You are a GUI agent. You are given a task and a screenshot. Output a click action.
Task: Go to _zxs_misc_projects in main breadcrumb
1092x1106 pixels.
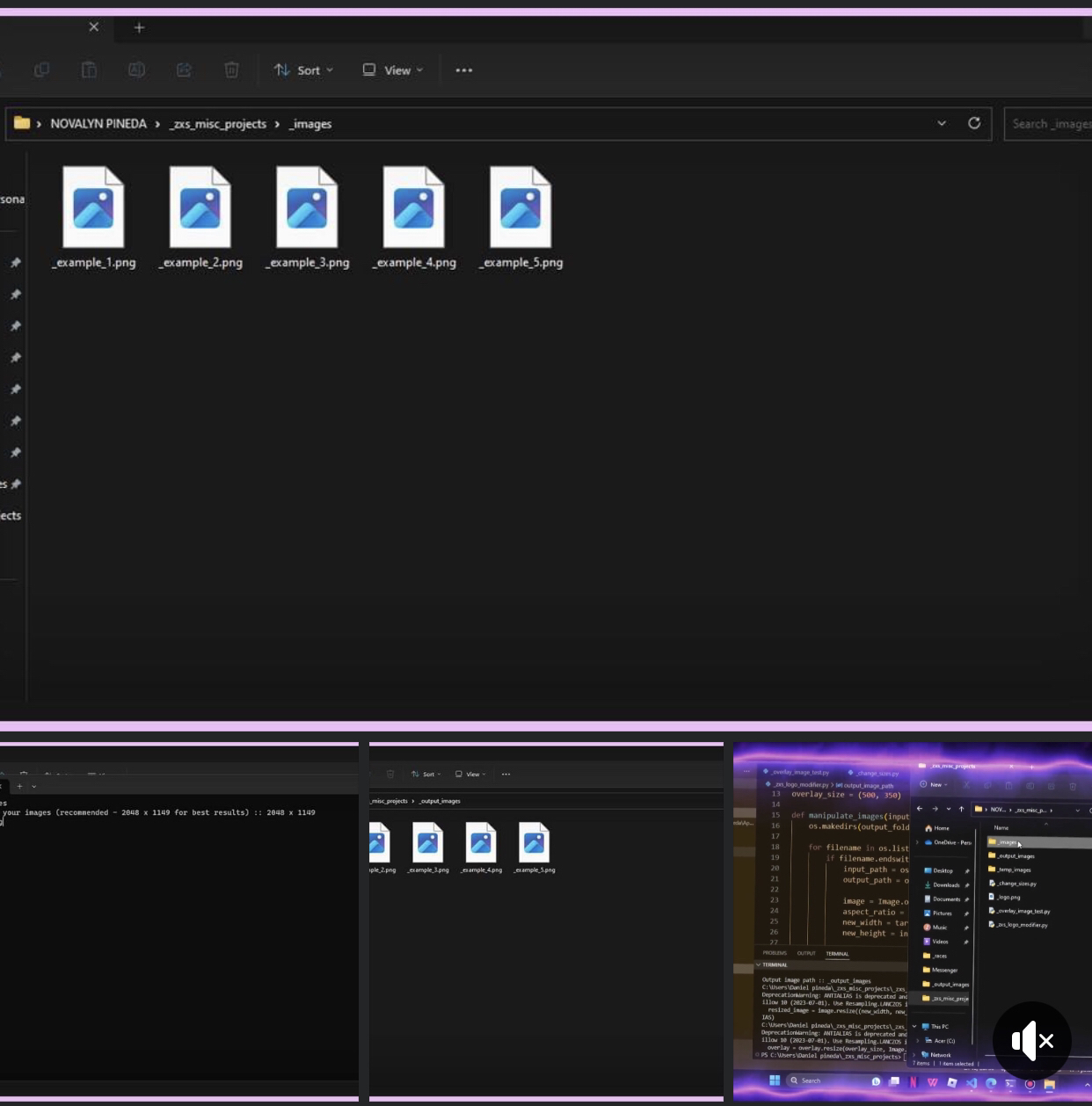(217, 124)
